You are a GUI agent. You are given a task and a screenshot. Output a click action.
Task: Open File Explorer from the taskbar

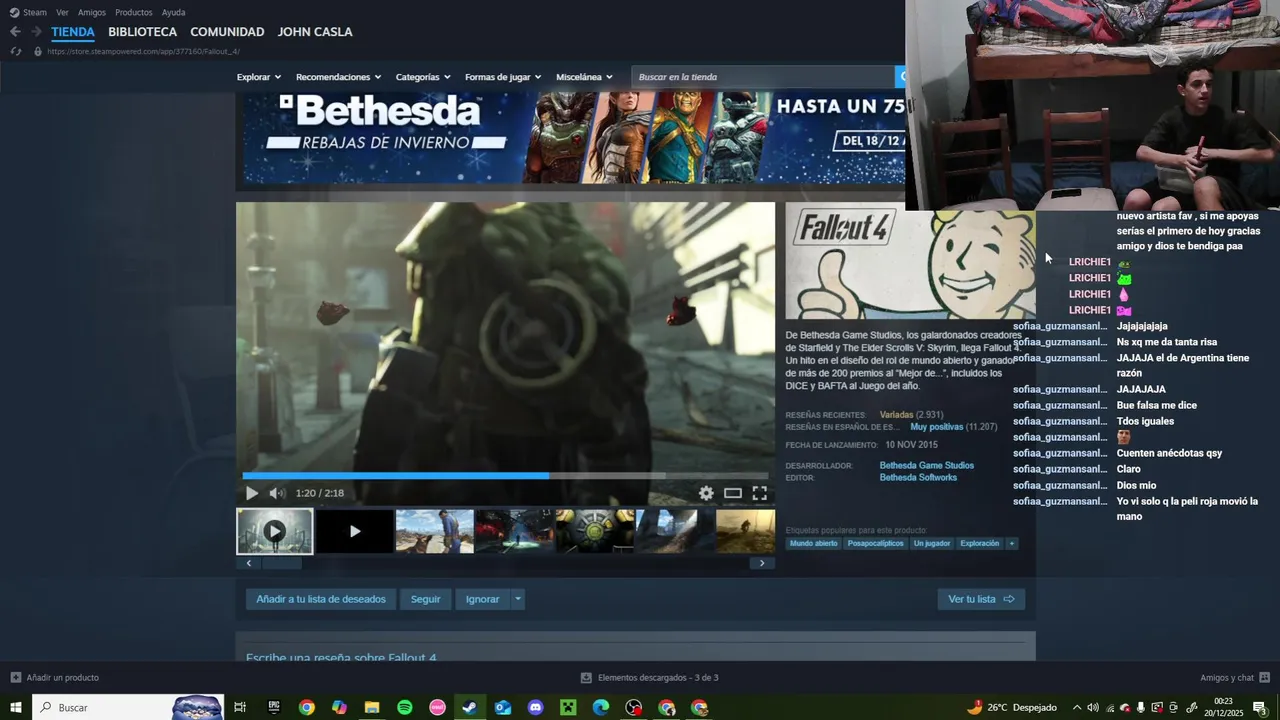coord(372,707)
